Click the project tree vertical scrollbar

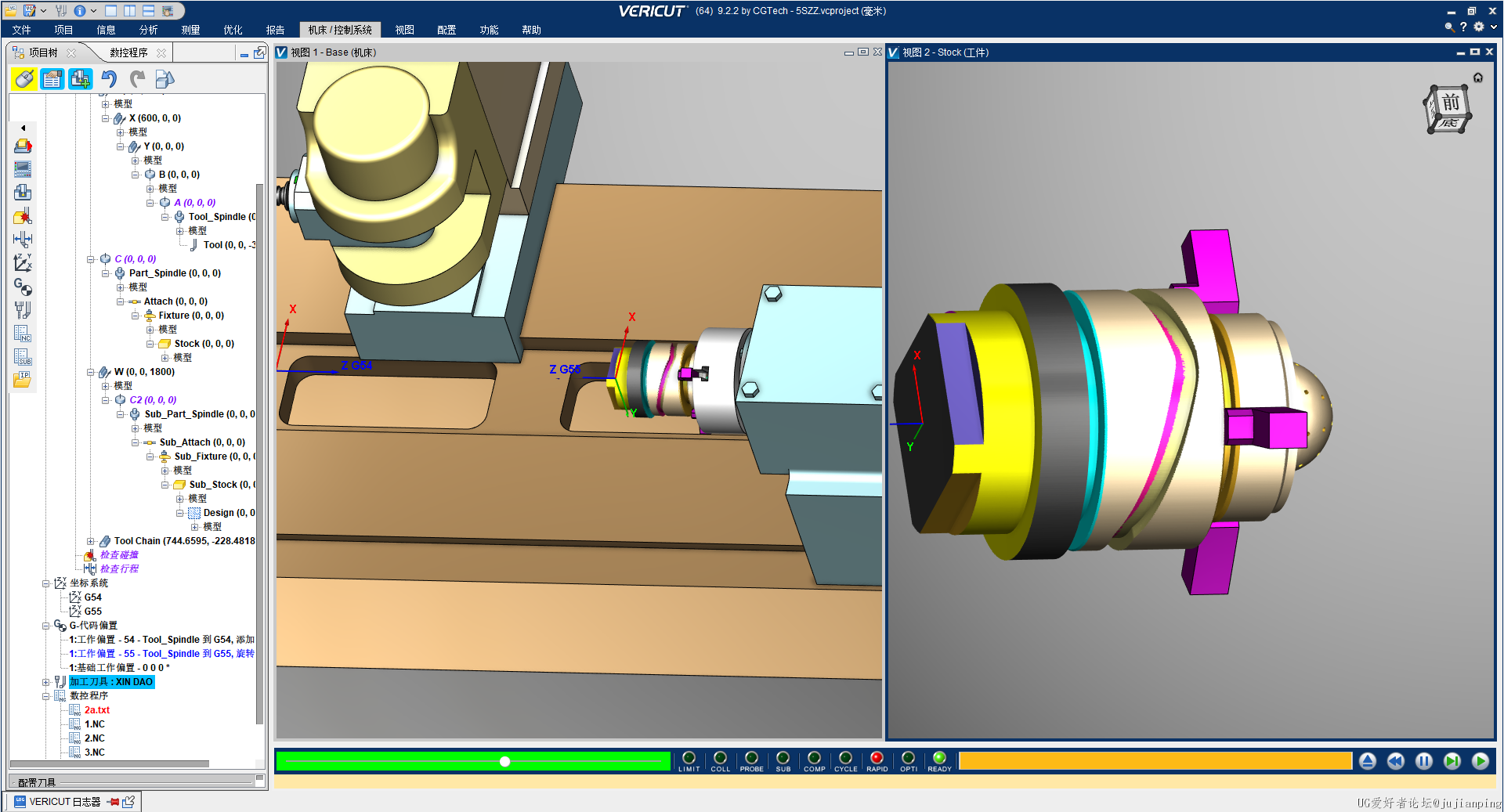260,454
